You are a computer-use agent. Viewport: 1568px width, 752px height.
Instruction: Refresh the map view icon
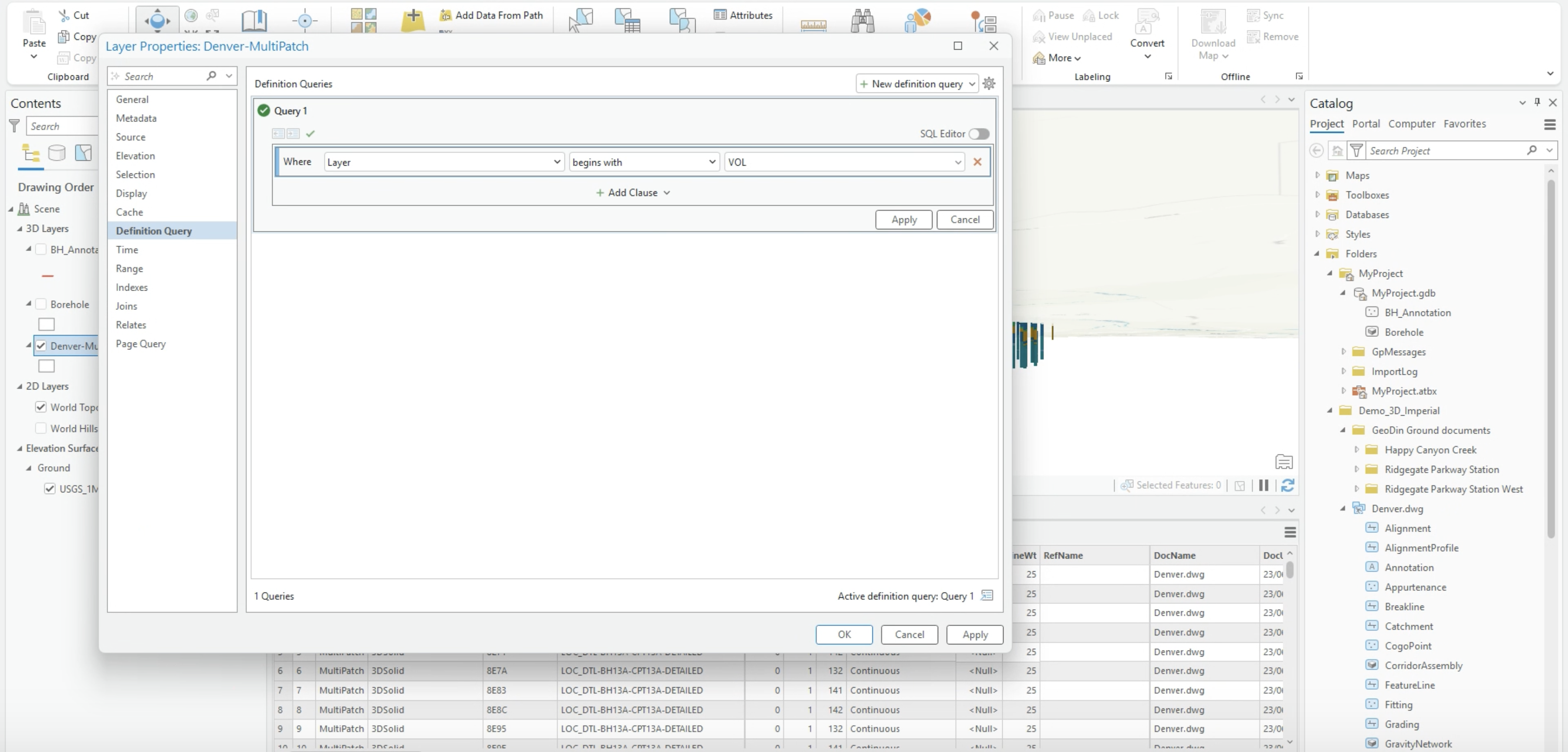(1288, 484)
